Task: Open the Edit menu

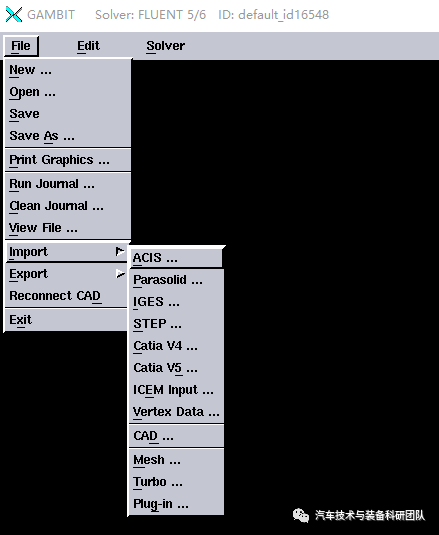Action: (x=88, y=46)
